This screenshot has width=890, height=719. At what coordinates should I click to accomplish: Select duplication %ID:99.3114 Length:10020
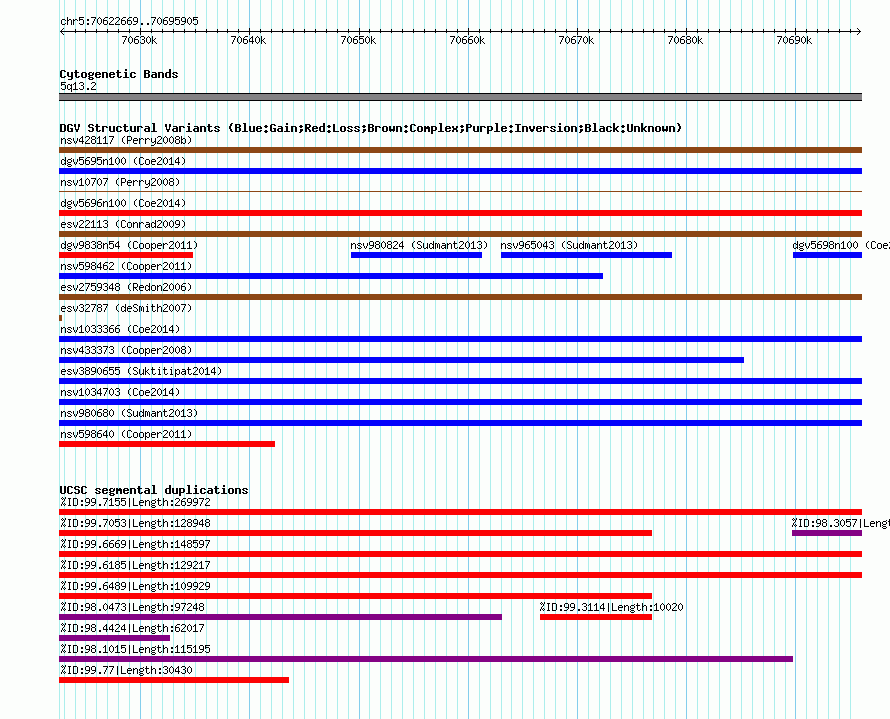tap(611, 607)
